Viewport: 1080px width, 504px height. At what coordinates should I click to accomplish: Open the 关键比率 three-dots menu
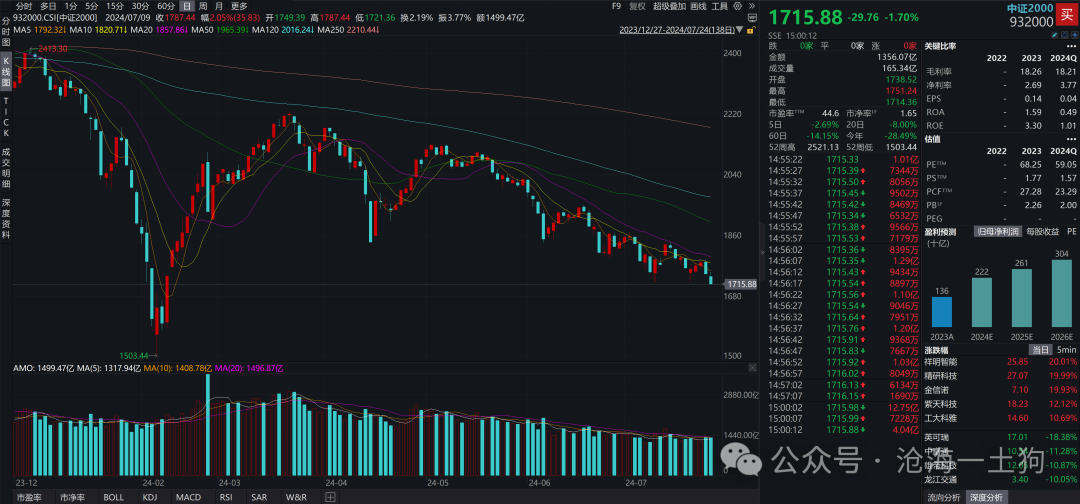[x=1071, y=46]
